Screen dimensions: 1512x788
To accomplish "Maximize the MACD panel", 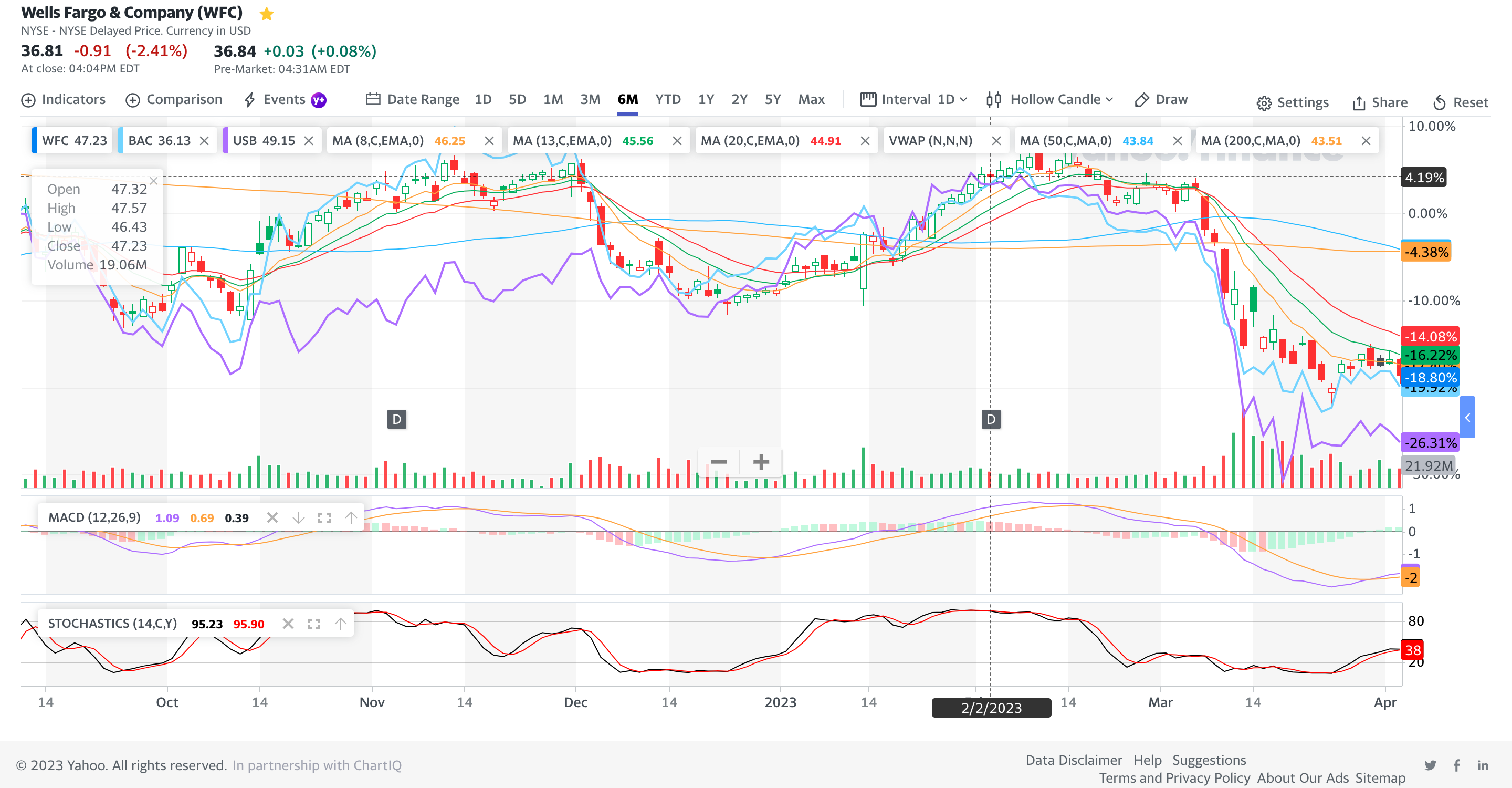I will pyautogui.click(x=324, y=518).
